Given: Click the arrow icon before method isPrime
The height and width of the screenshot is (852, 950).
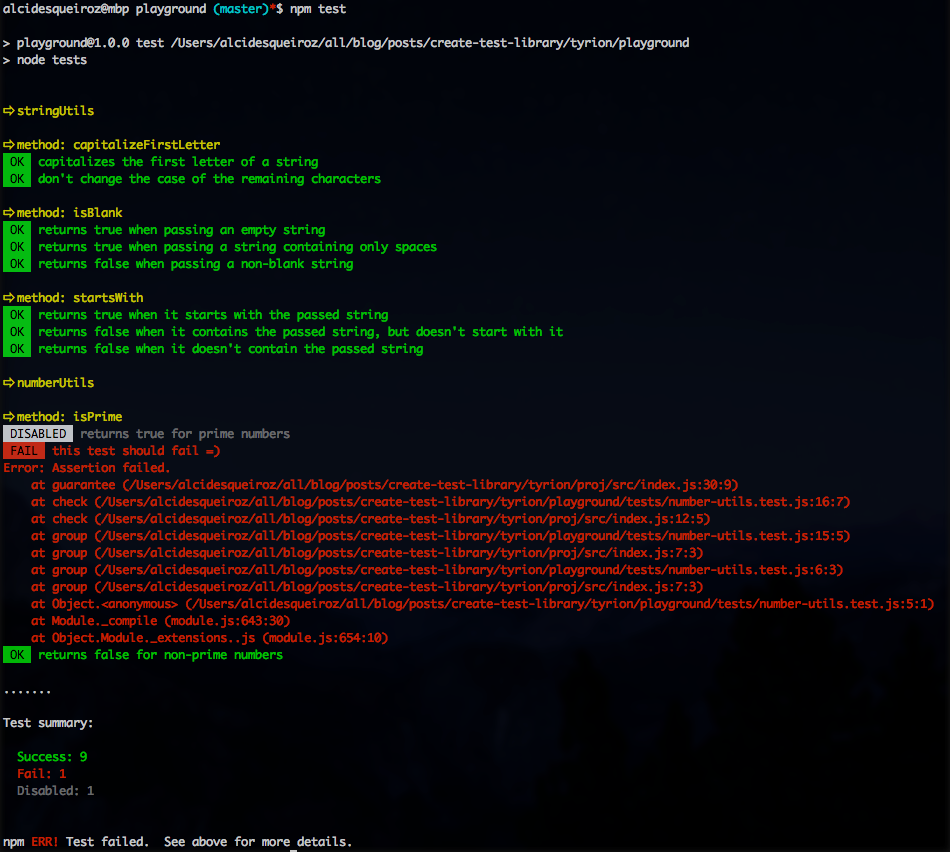Looking at the screenshot, I should 10,416.
